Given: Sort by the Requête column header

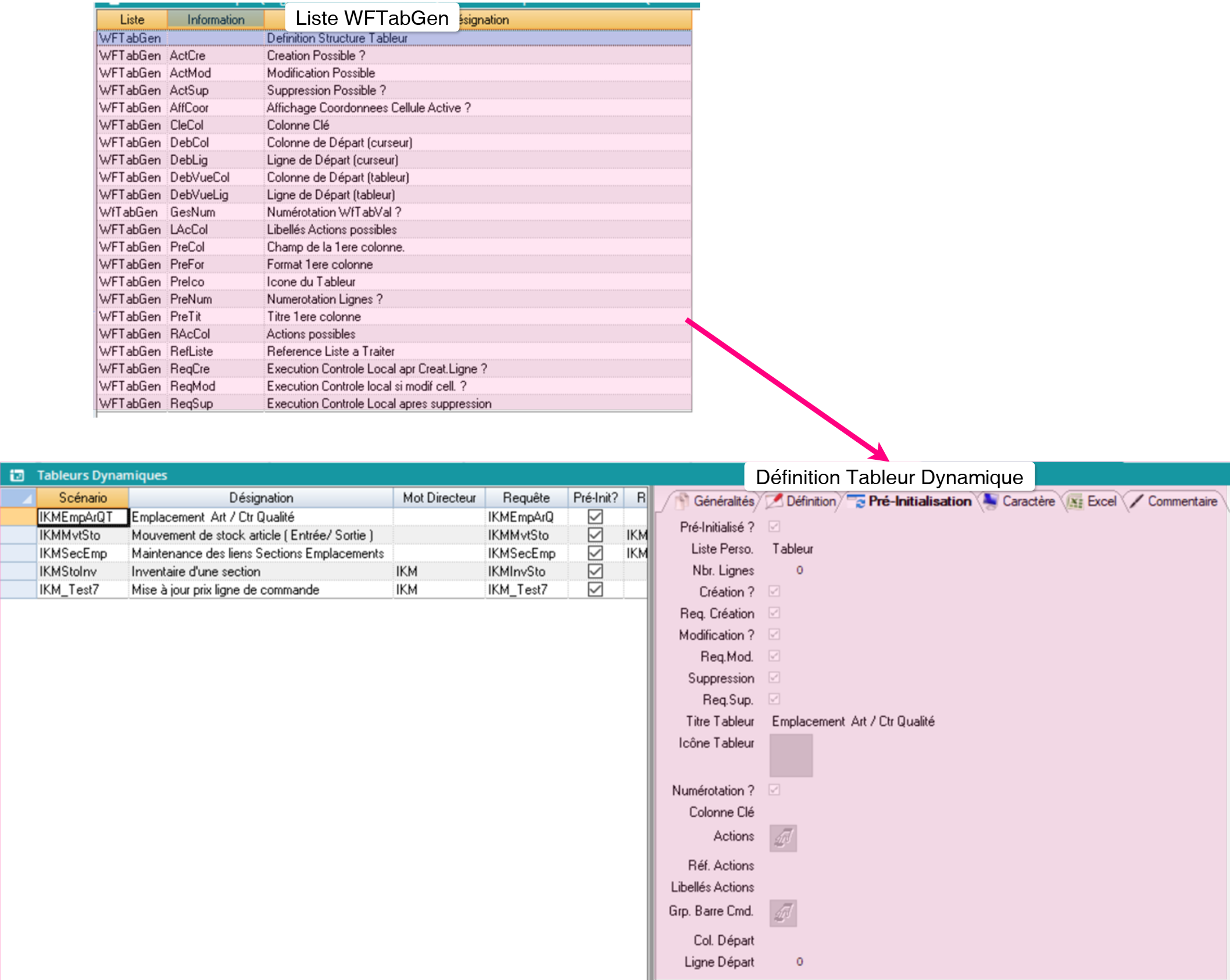Looking at the screenshot, I should [526, 498].
